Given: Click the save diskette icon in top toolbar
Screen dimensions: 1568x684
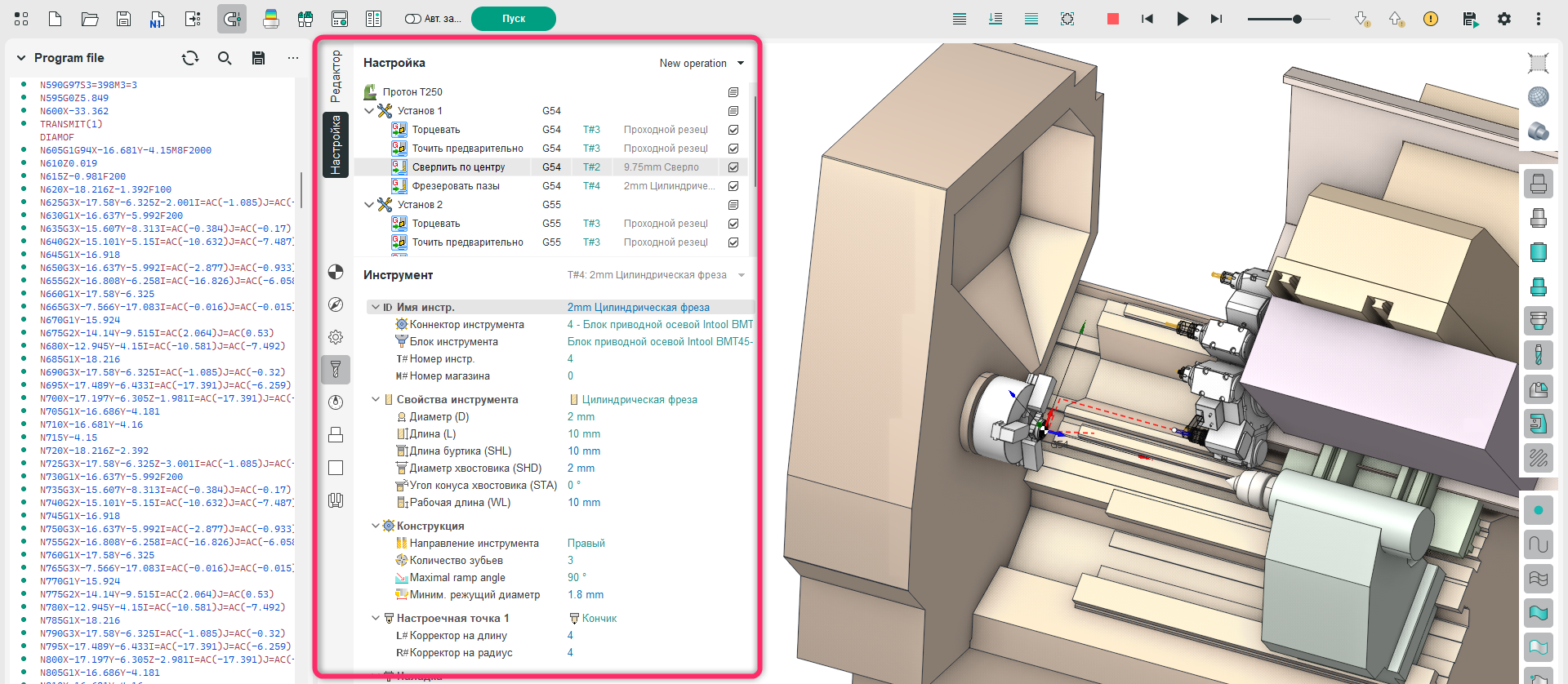Looking at the screenshot, I should click(x=124, y=19).
